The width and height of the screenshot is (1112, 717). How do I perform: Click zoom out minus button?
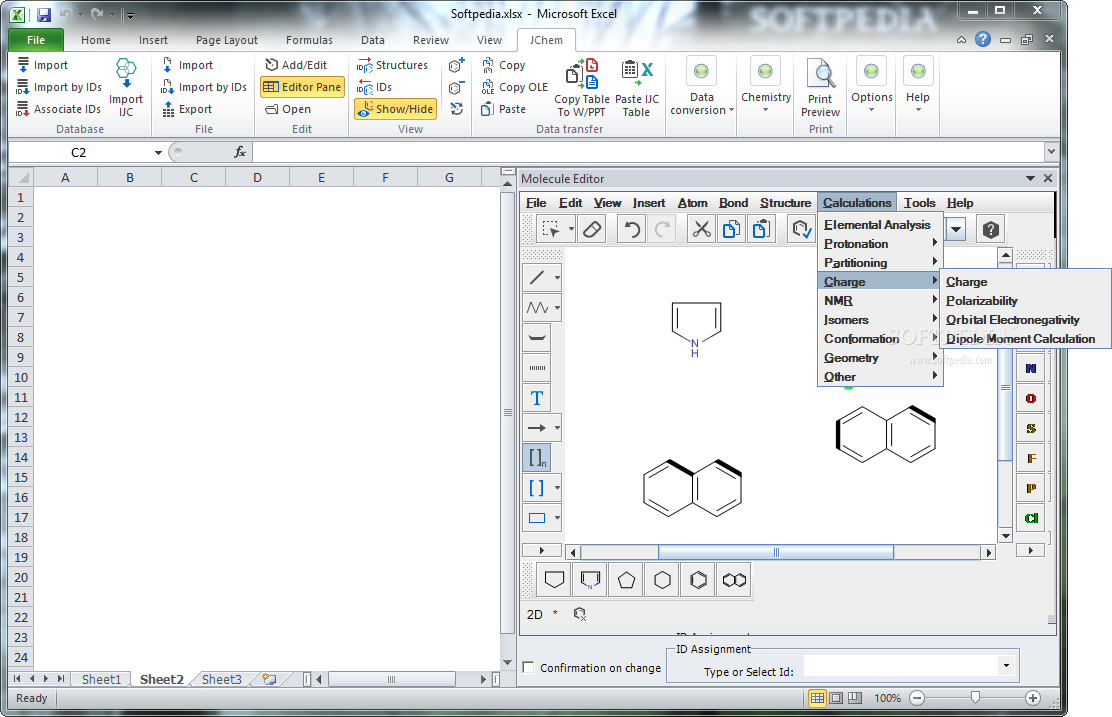click(x=917, y=698)
